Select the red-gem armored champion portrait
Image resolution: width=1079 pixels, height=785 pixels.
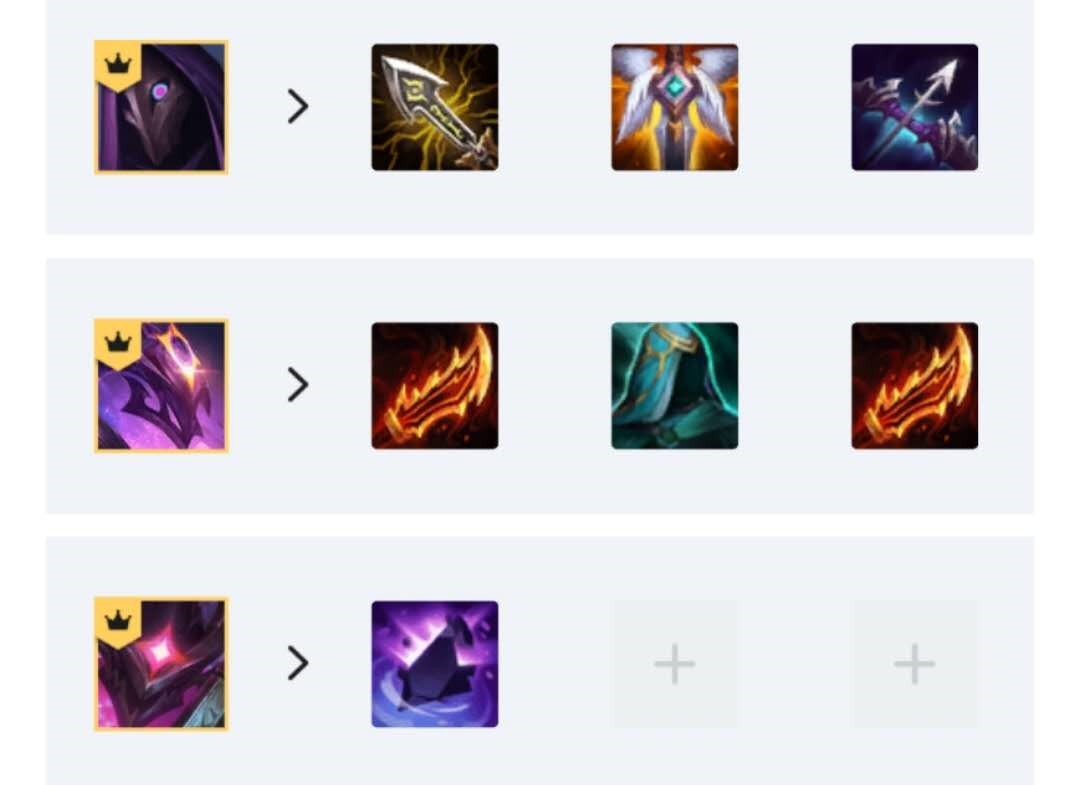coord(161,664)
